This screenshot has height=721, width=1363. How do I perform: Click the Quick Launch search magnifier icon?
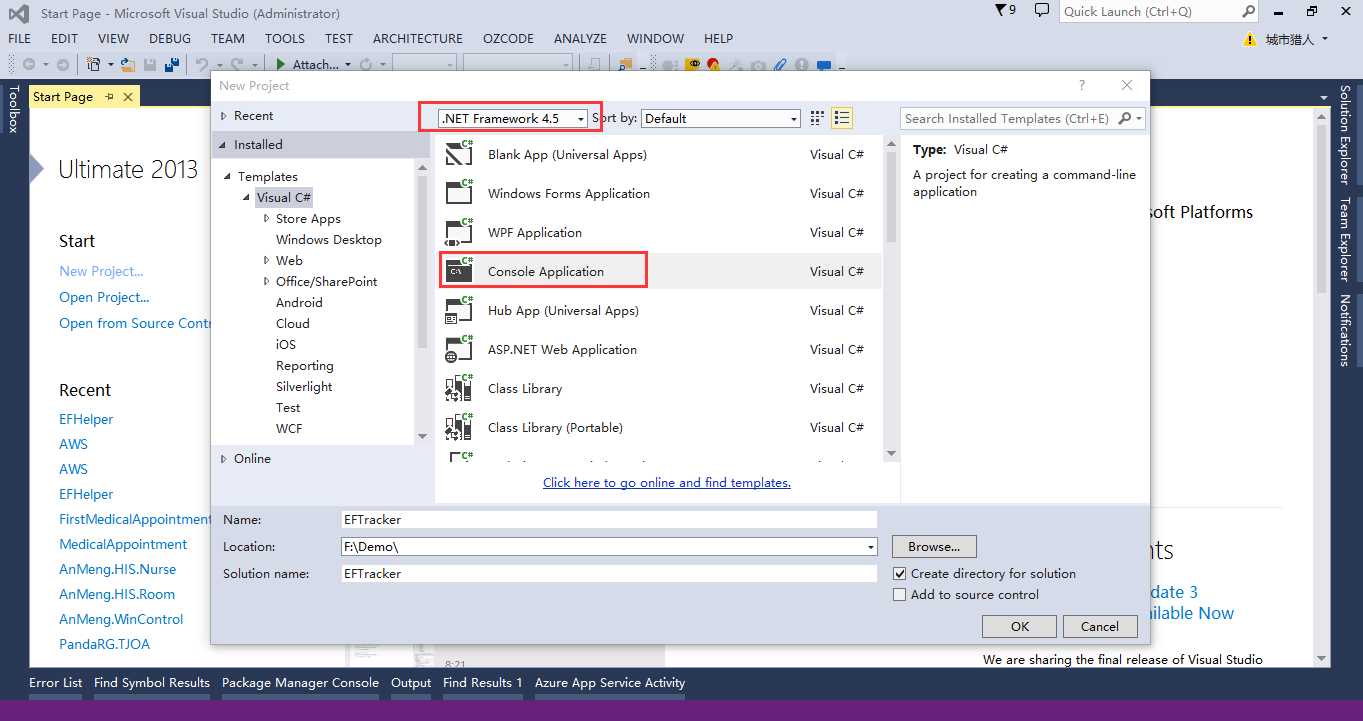[x=1248, y=11]
